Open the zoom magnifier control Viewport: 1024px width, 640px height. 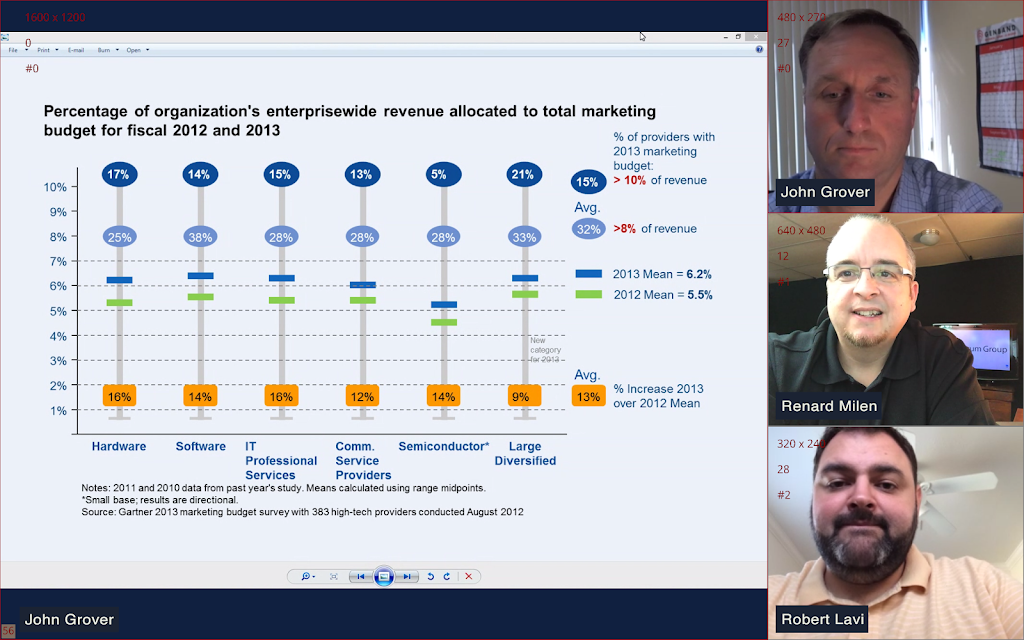[x=308, y=577]
